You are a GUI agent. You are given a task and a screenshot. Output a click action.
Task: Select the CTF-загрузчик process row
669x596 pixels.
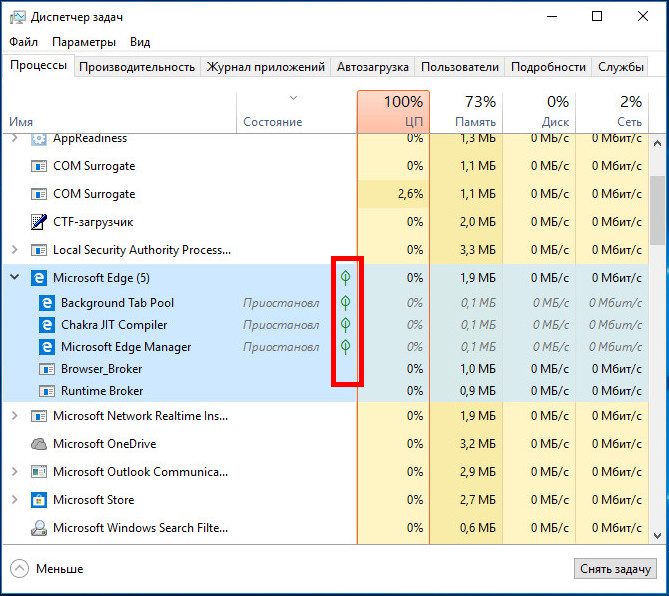326,222
